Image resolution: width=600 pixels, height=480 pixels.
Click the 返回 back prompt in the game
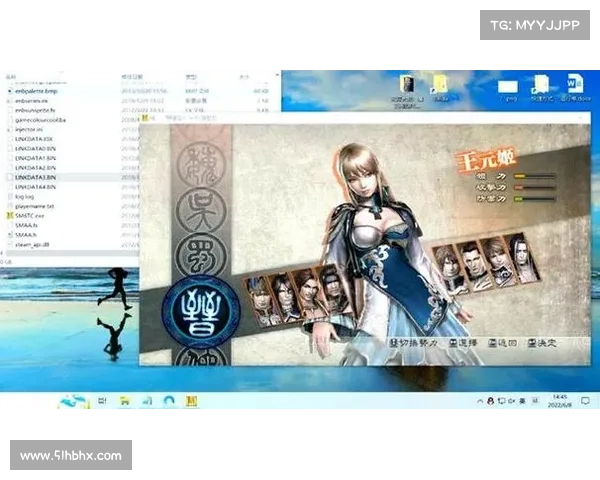tap(503, 343)
